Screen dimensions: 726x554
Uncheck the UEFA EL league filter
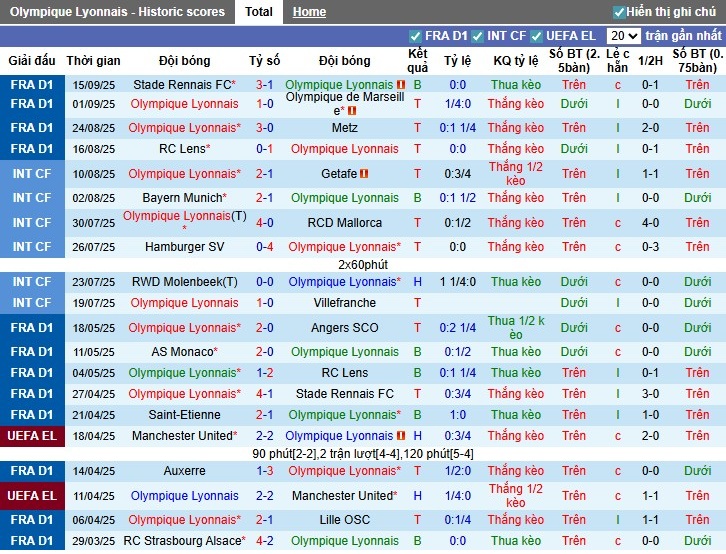[x=537, y=35]
